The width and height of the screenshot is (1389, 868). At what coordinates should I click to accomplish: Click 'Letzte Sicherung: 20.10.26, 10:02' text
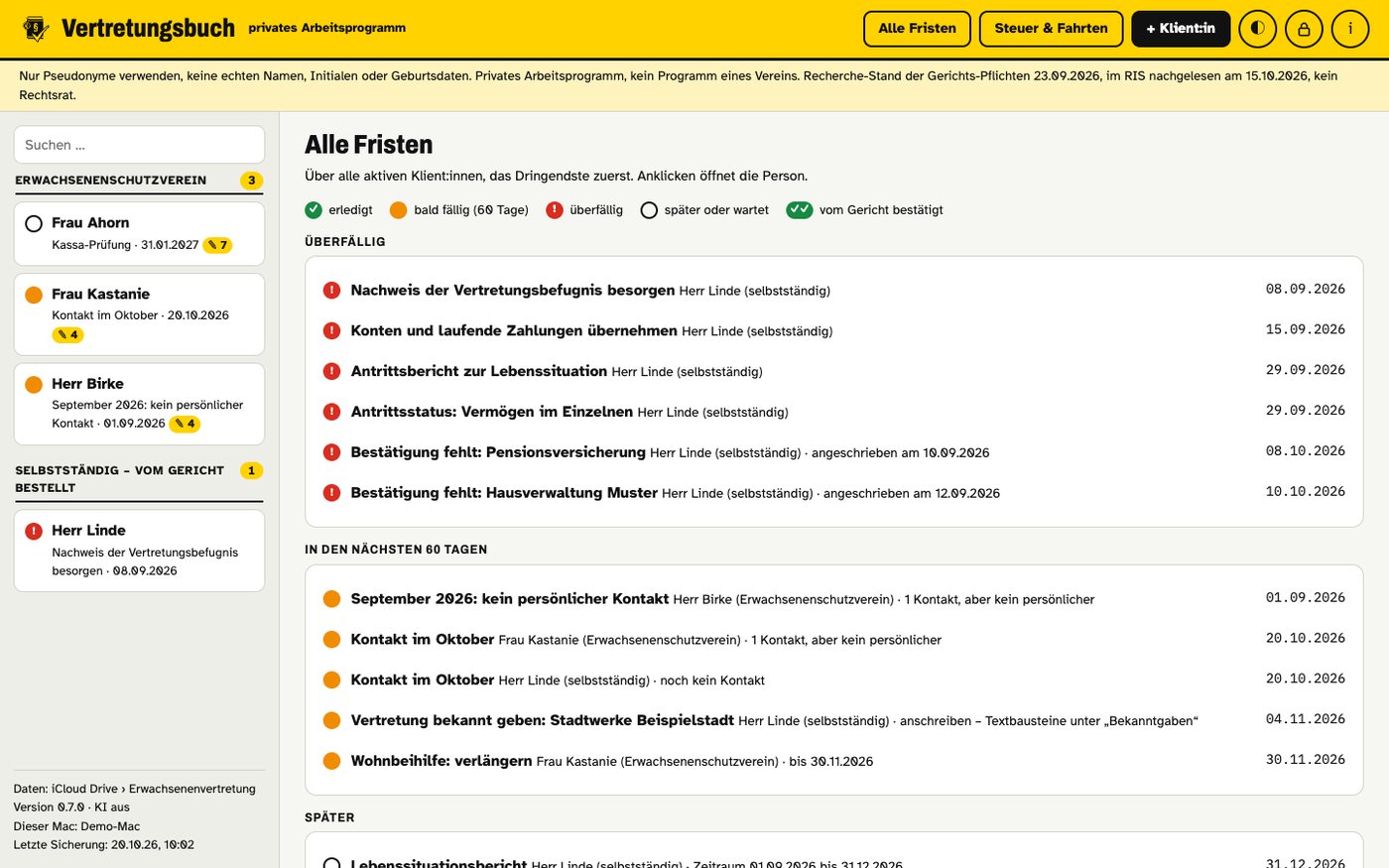click(x=104, y=845)
